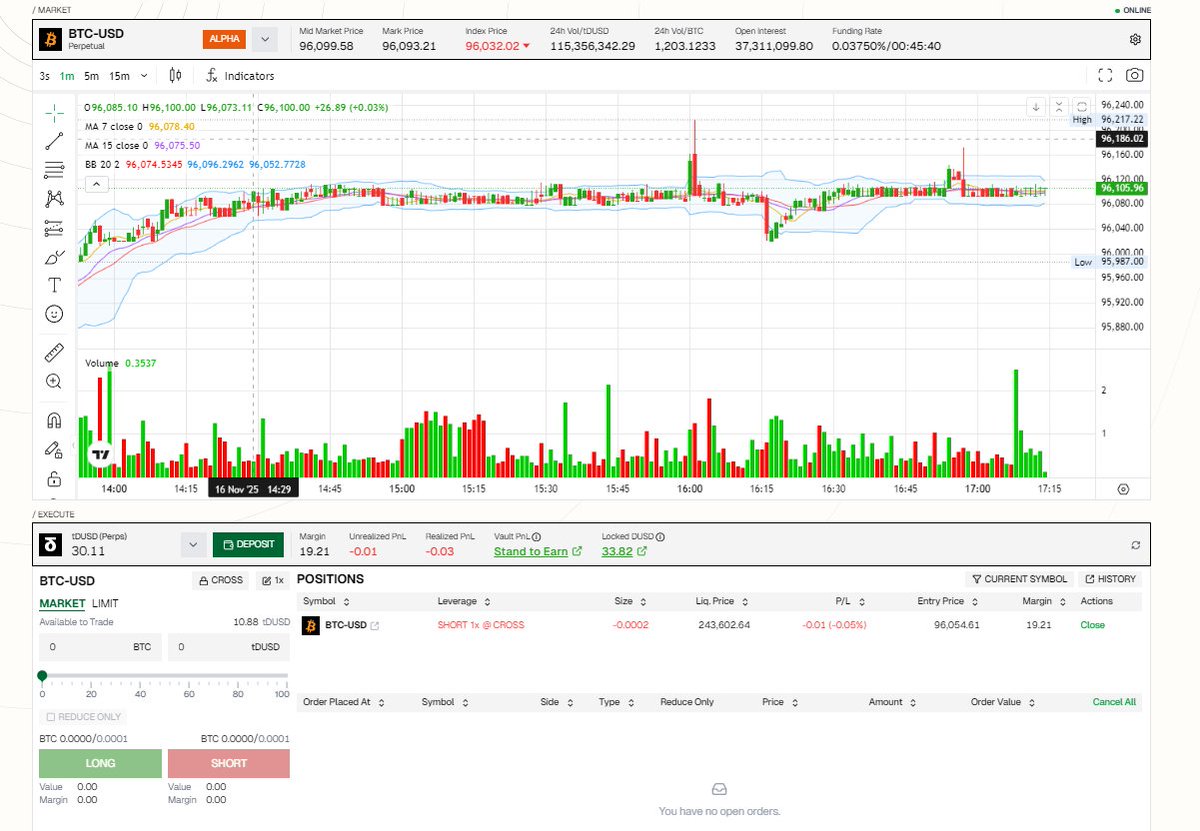Switch to the 5m timeframe
This screenshot has height=831, width=1200.
point(91,76)
